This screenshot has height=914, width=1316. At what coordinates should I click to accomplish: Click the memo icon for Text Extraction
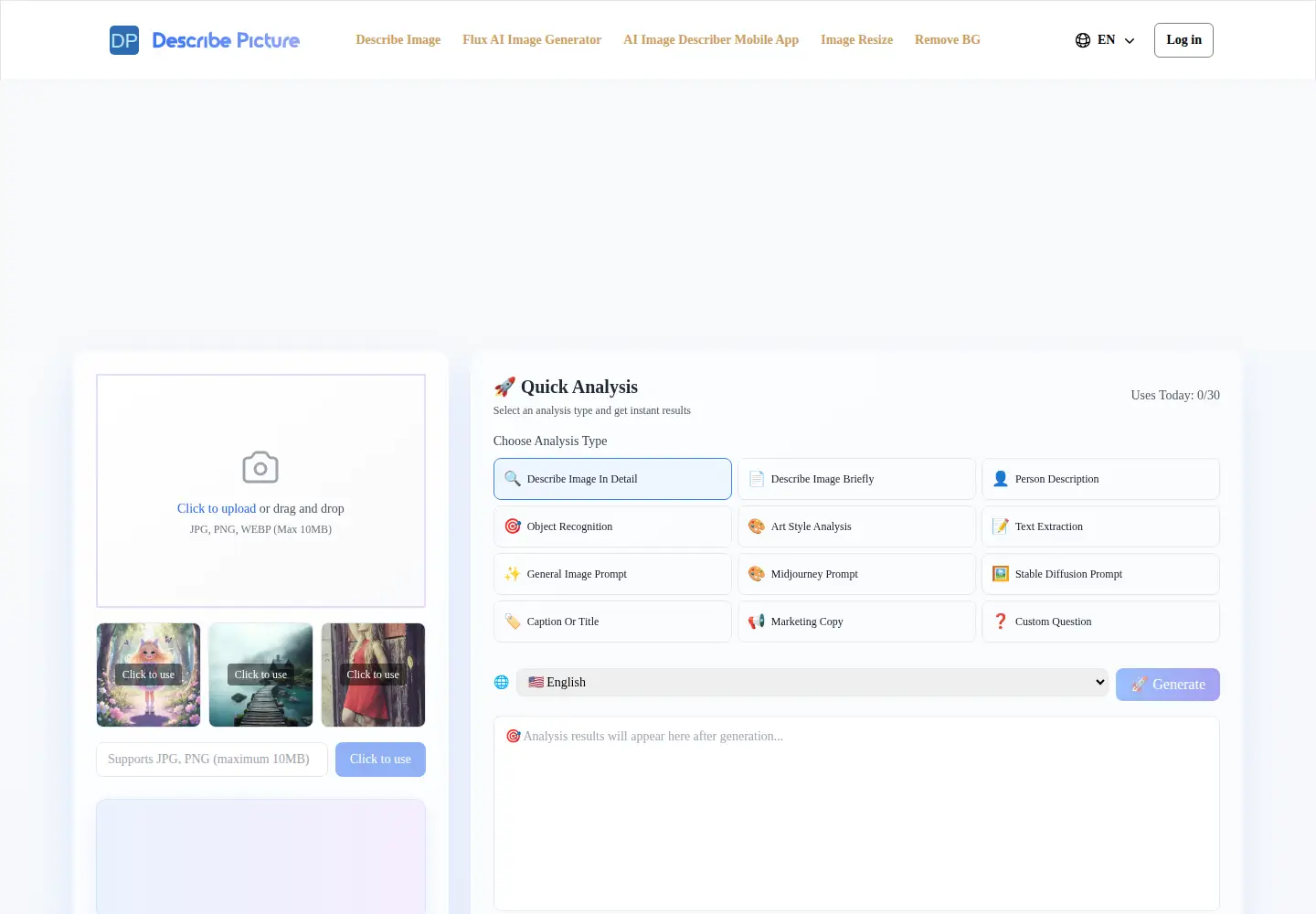[x=1001, y=526]
